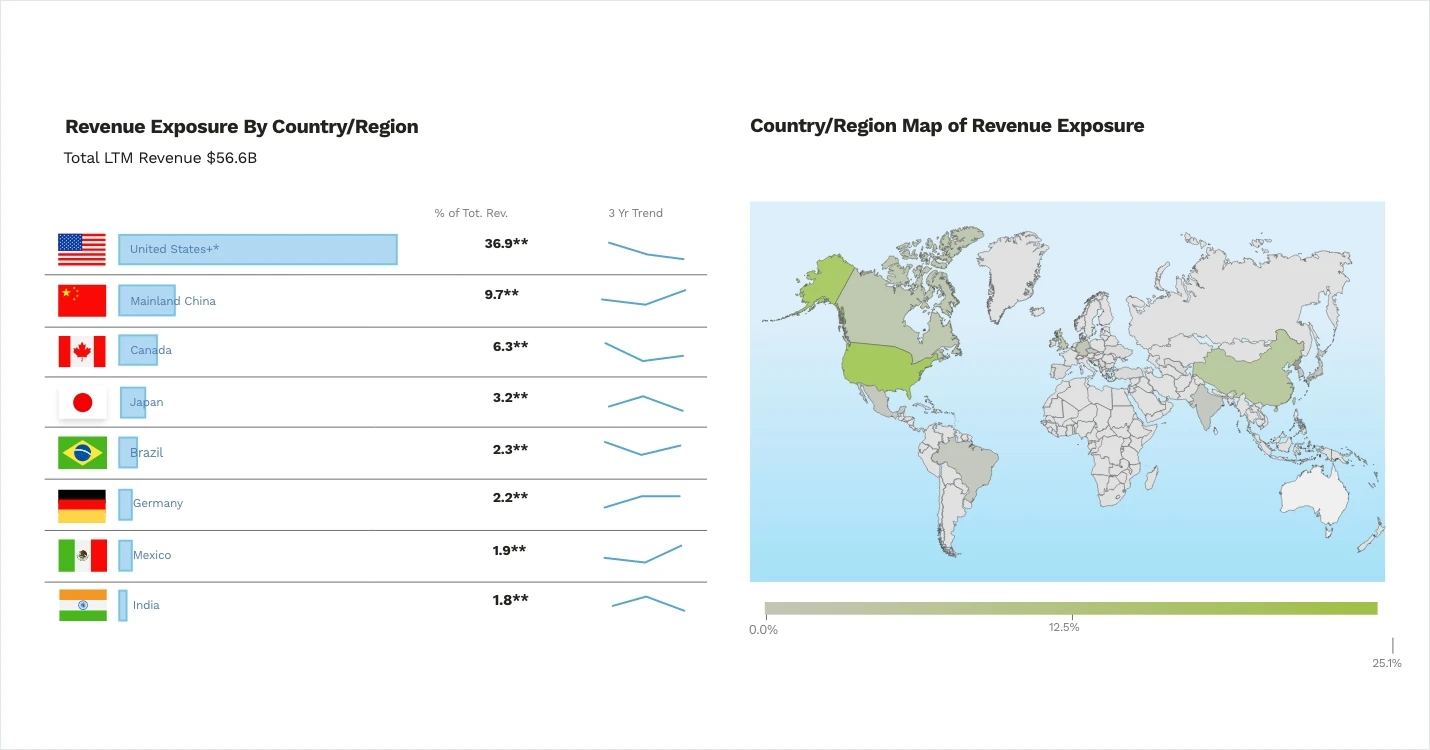Expand the 3 Yr Trend column header
1430x750 pixels.
[x=635, y=213]
